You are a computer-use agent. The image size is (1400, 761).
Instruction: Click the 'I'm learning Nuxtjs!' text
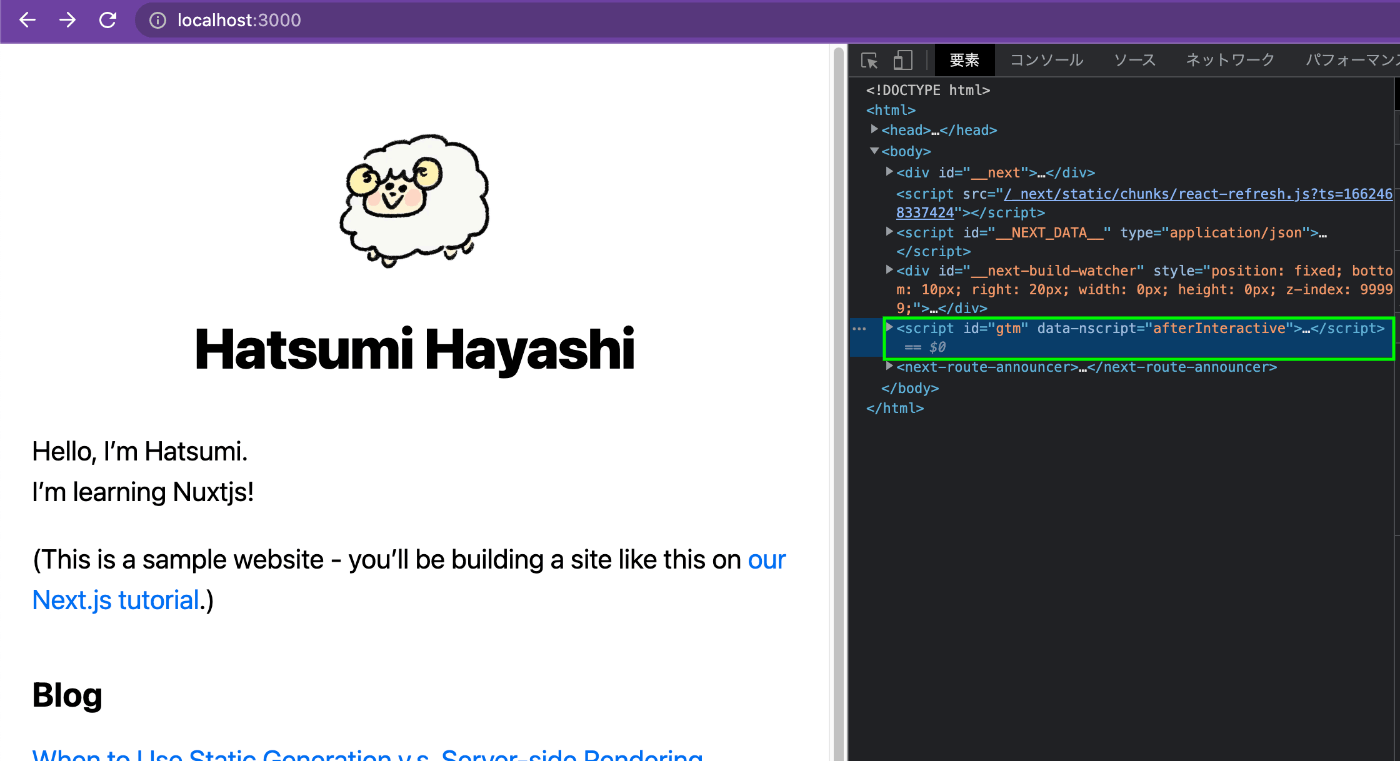[x=143, y=492]
